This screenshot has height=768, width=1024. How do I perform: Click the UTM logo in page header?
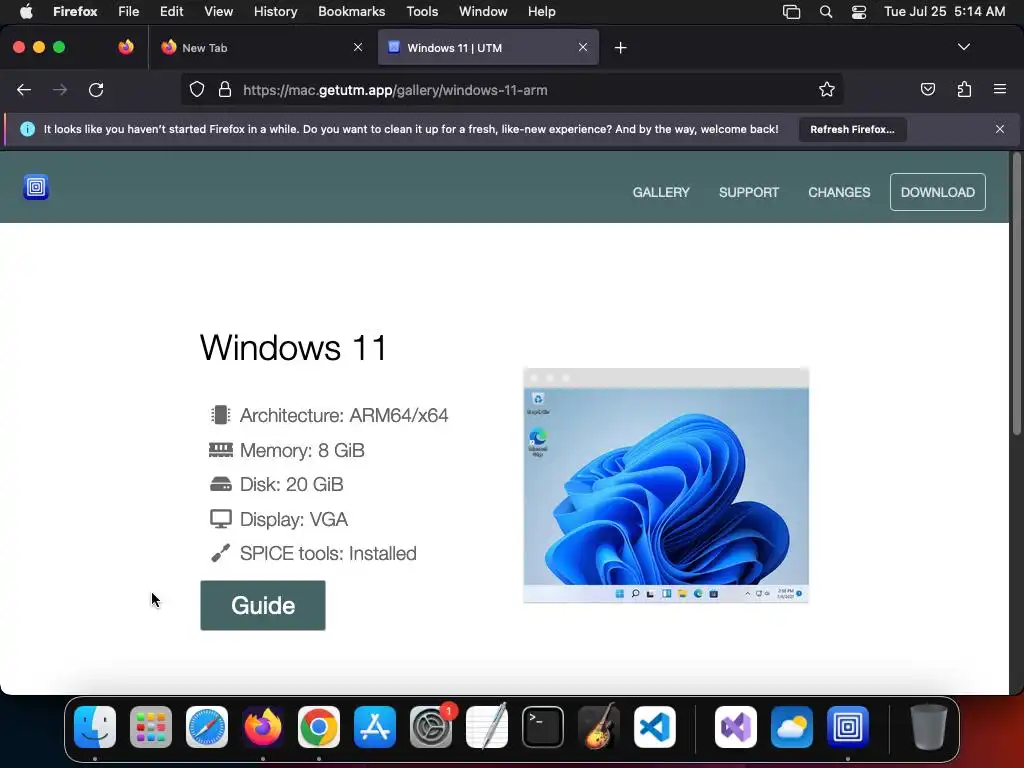click(x=36, y=187)
